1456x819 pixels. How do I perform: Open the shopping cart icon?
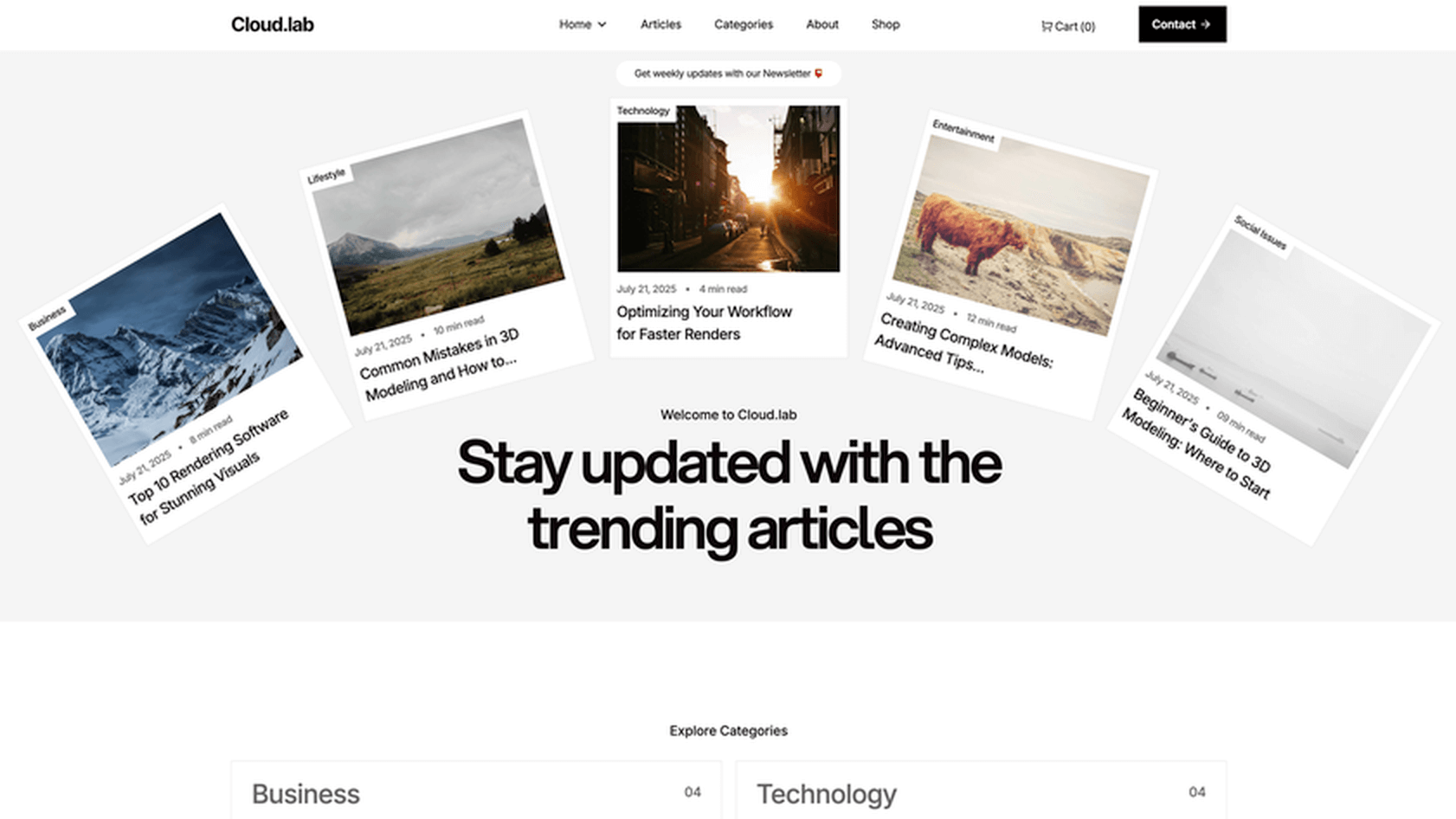1047,26
